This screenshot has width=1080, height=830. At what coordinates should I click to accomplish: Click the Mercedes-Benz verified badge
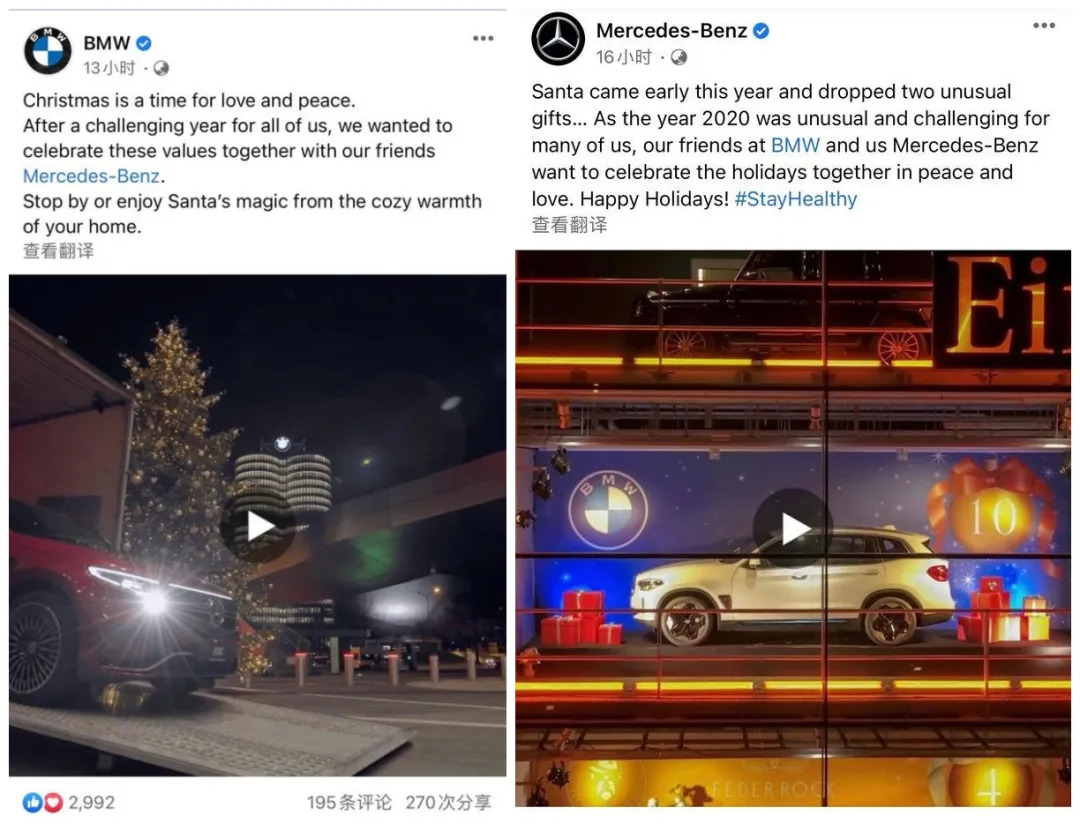(761, 31)
